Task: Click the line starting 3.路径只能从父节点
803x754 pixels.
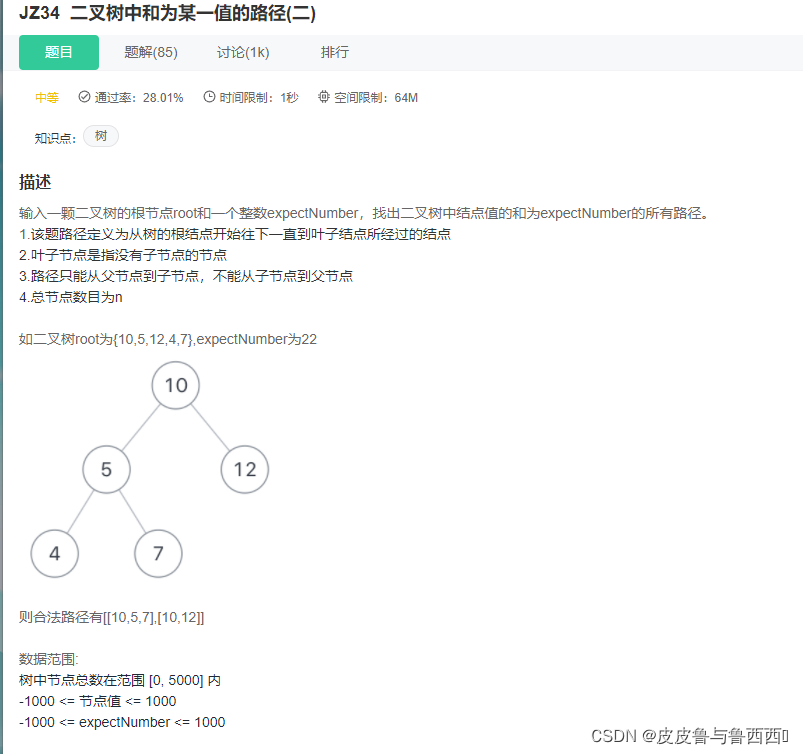Action: 186,276
